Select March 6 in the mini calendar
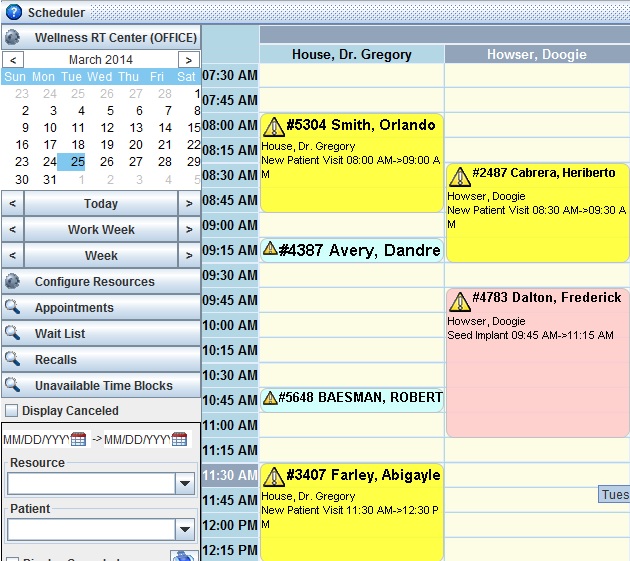 (x=139, y=111)
